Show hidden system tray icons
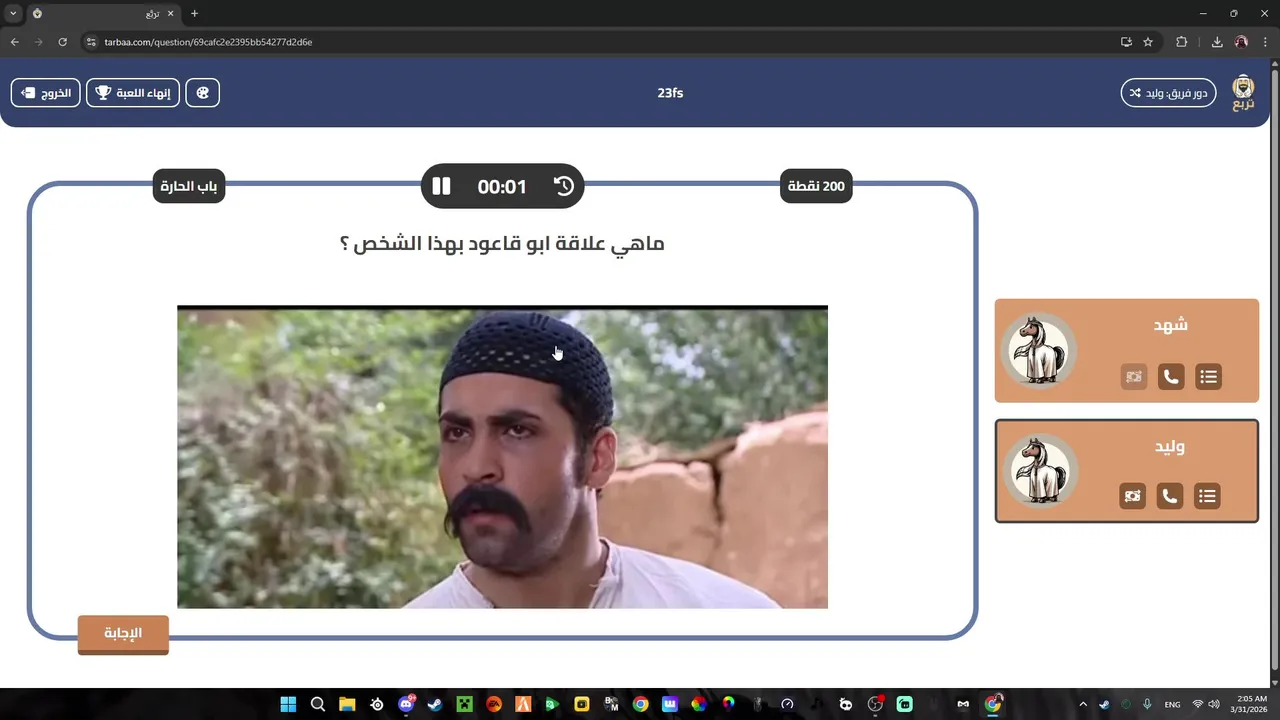1280x720 pixels. point(1083,704)
